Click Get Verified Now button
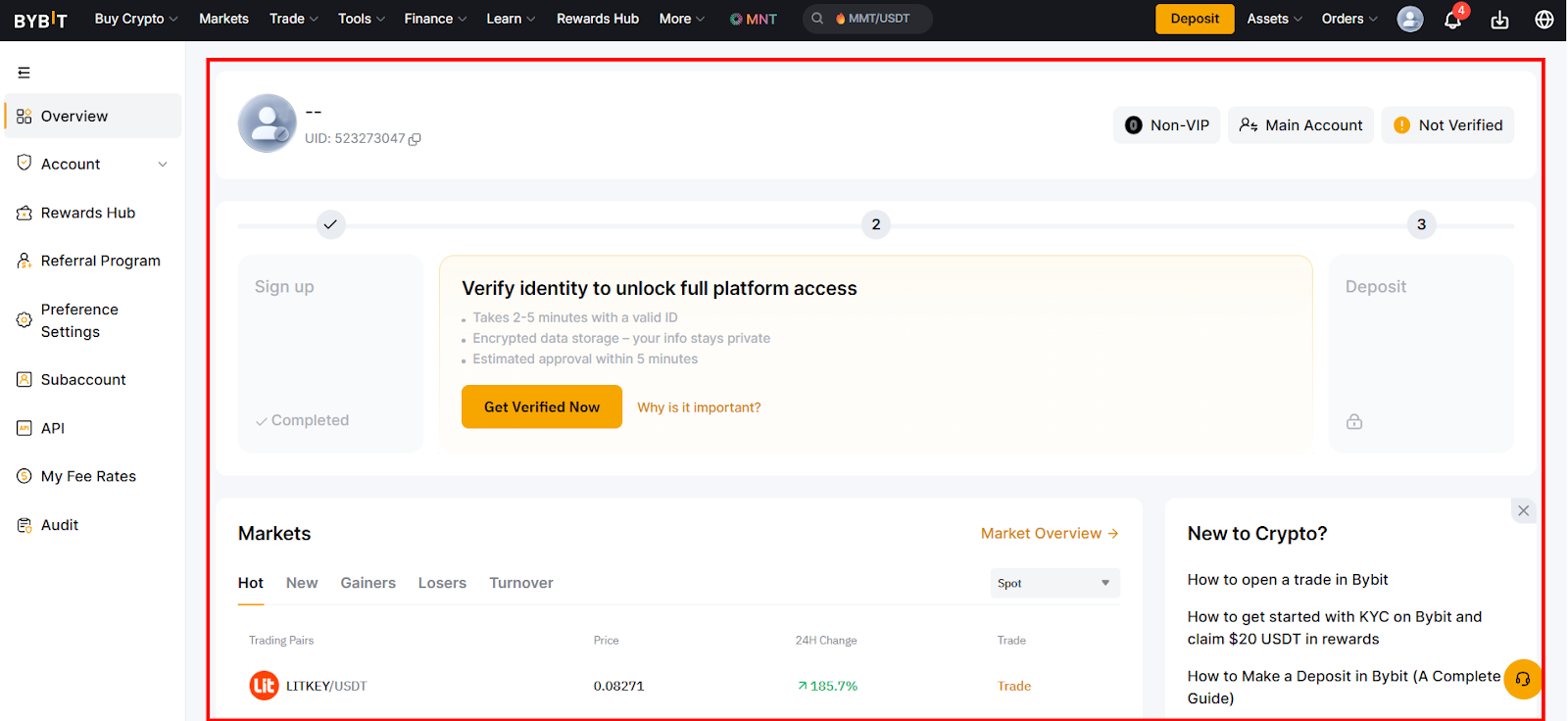 [x=542, y=407]
